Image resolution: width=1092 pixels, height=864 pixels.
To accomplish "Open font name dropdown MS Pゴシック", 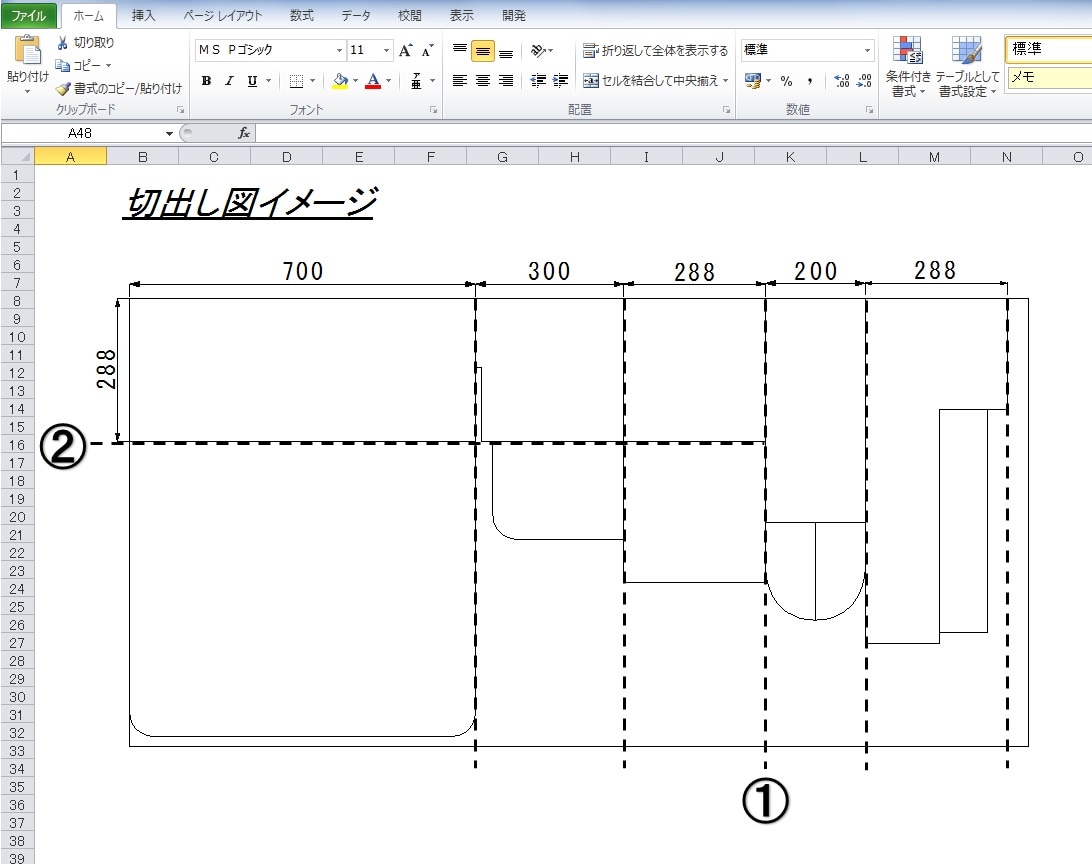I will point(339,50).
